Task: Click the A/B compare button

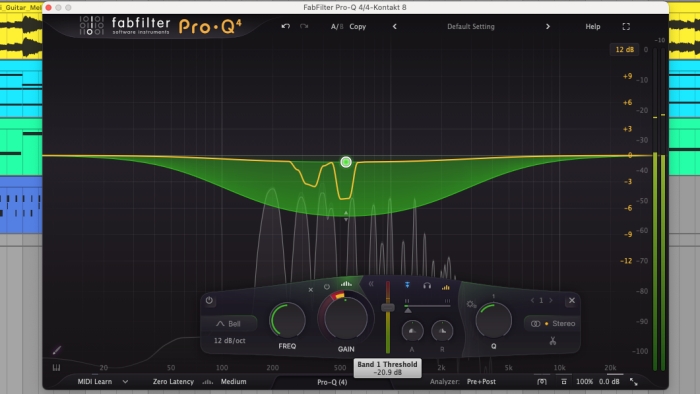Action: coord(337,27)
